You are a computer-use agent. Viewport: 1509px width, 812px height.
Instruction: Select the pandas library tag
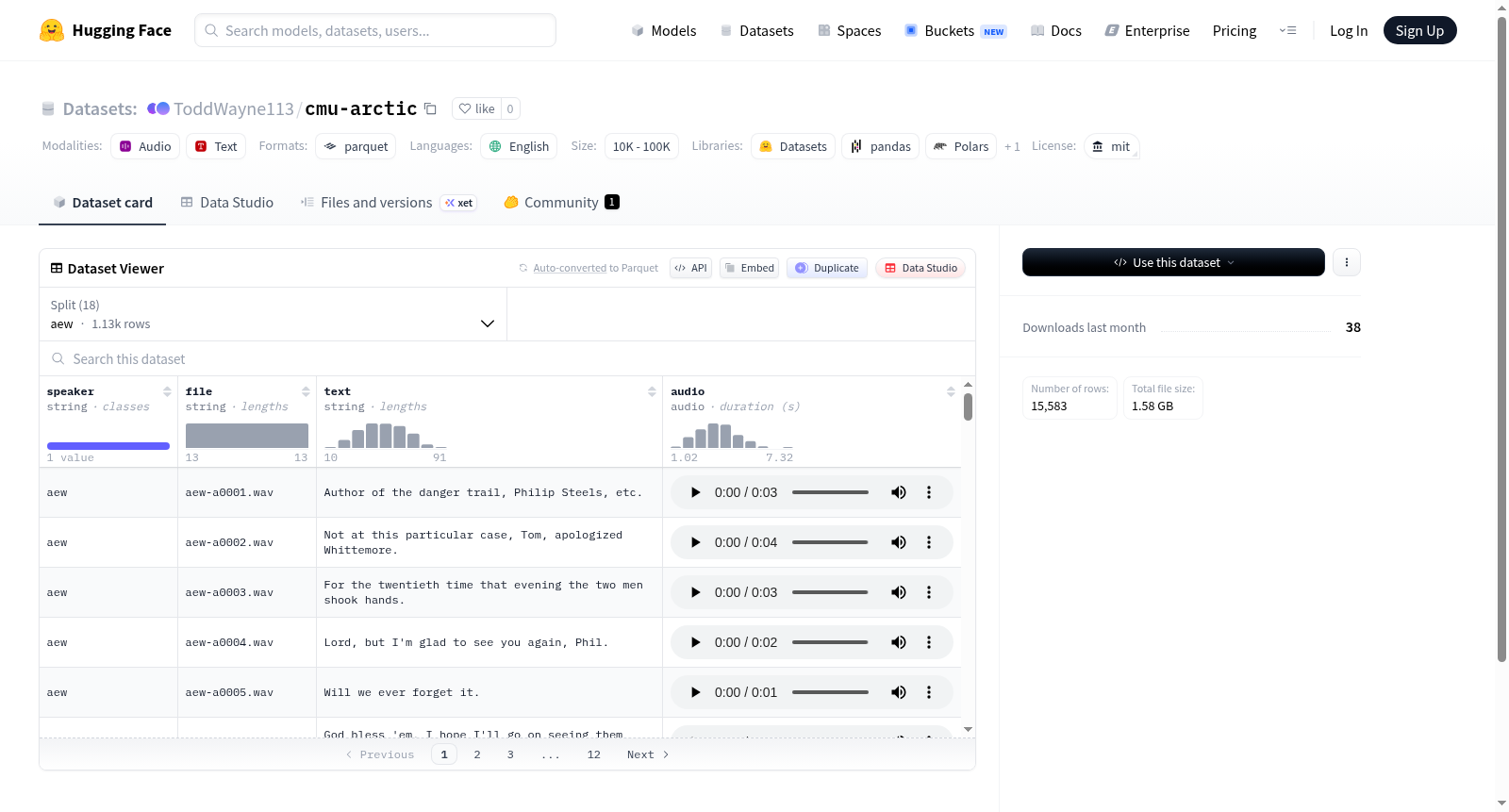[881, 146]
